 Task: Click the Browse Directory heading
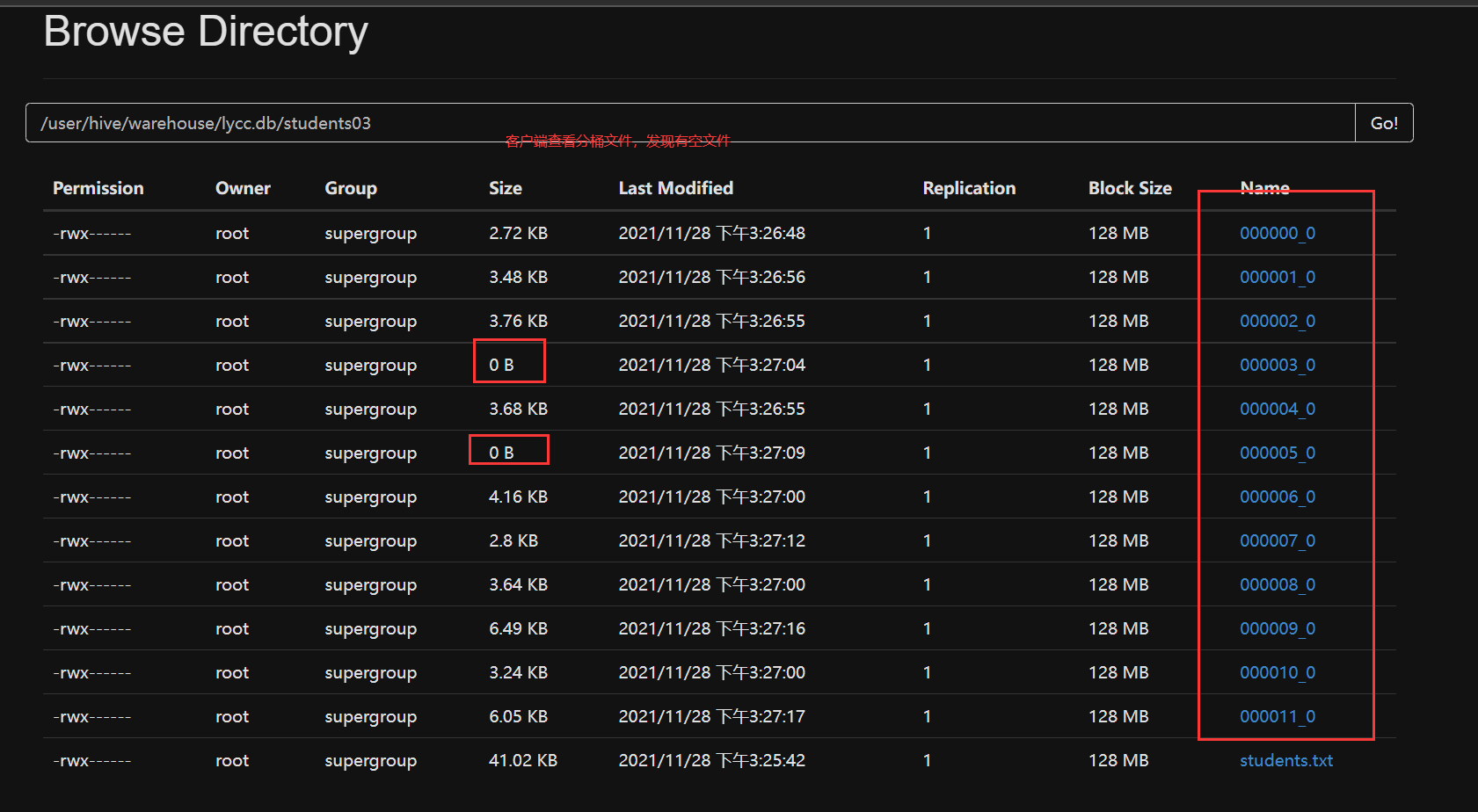pos(206,33)
